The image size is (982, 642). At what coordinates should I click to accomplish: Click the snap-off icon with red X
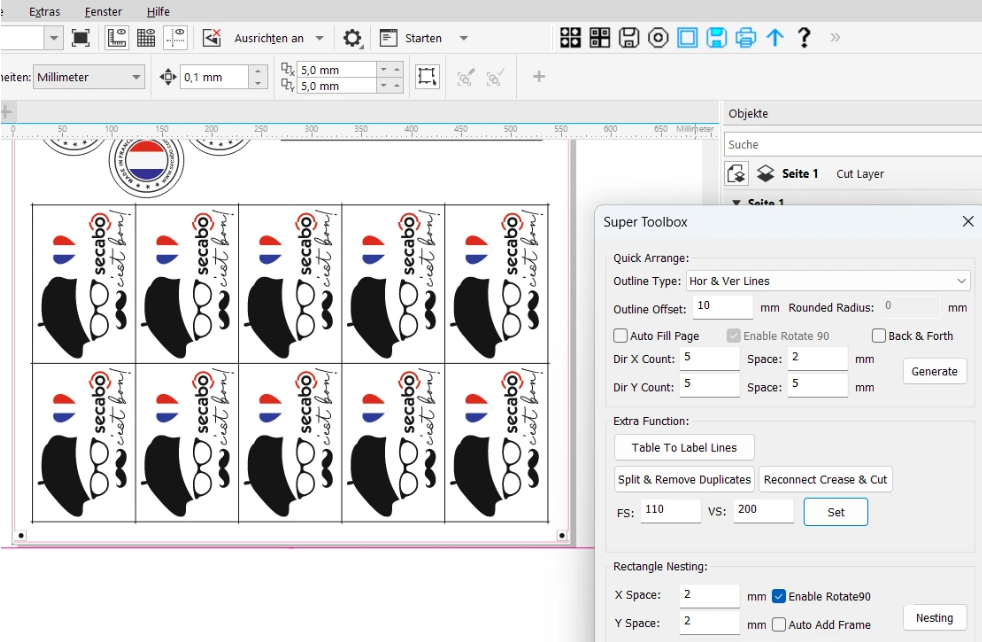pos(212,38)
